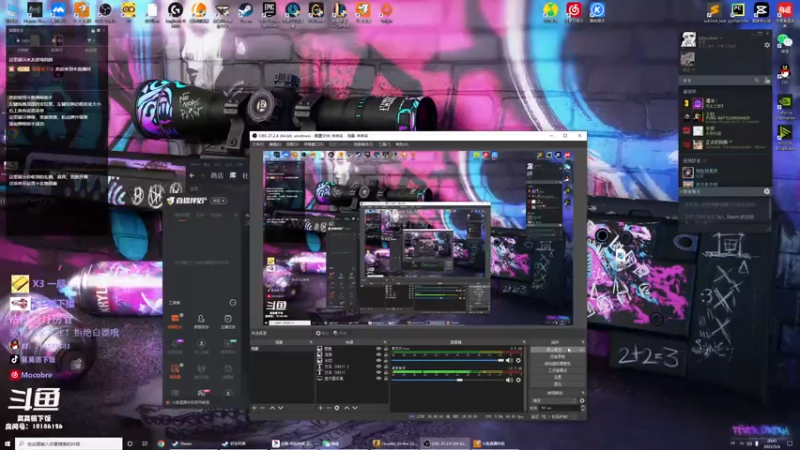Open source properties gear below sources list
Viewport: 800px width, 450px height.
pyautogui.click(x=337, y=408)
